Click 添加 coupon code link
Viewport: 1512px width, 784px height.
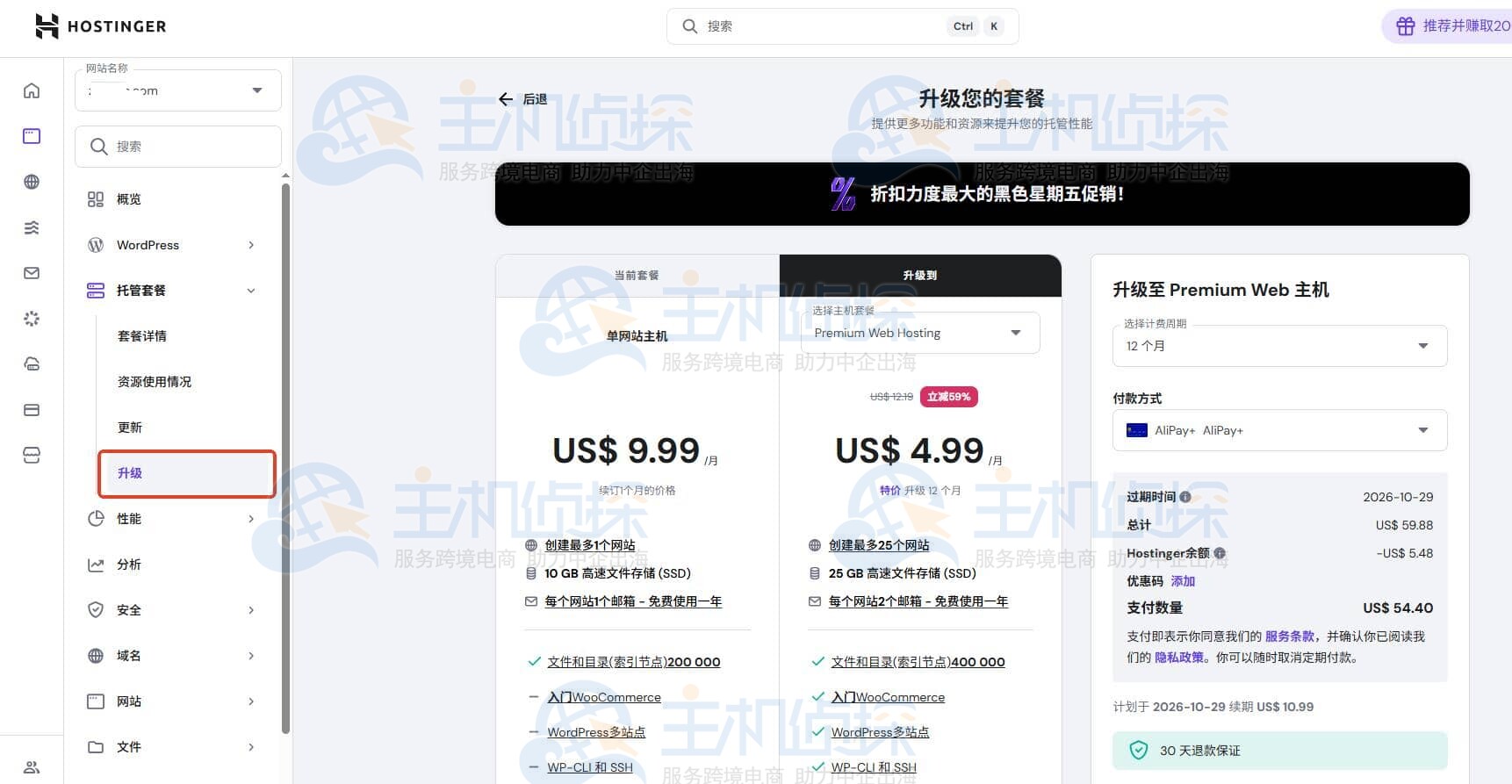[1183, 581]
